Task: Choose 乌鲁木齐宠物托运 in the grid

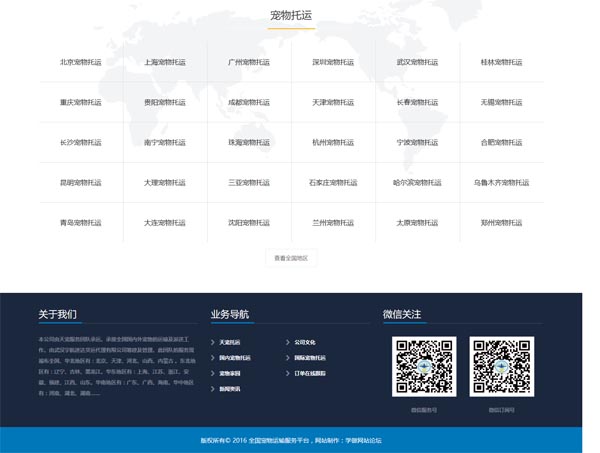Action: click(501, 183)
